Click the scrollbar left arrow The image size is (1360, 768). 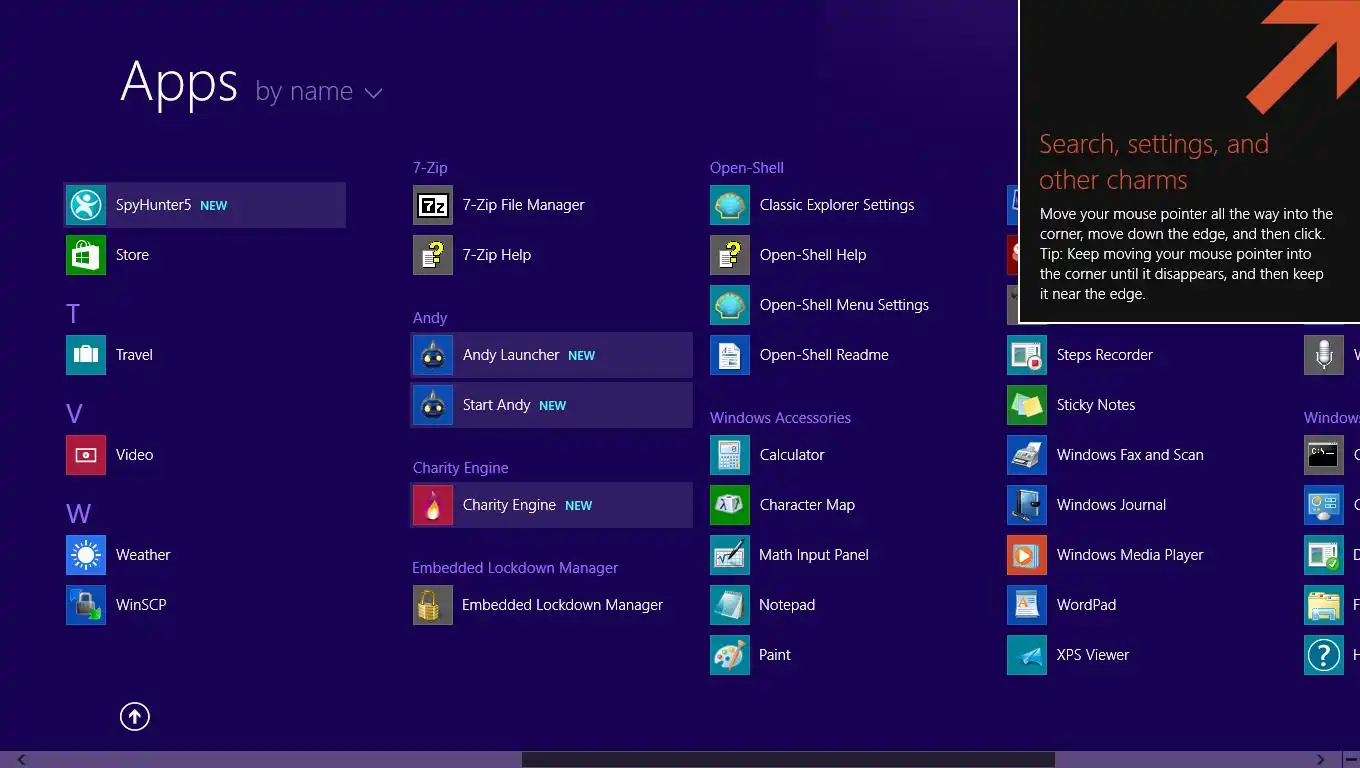tap(22, 760)
